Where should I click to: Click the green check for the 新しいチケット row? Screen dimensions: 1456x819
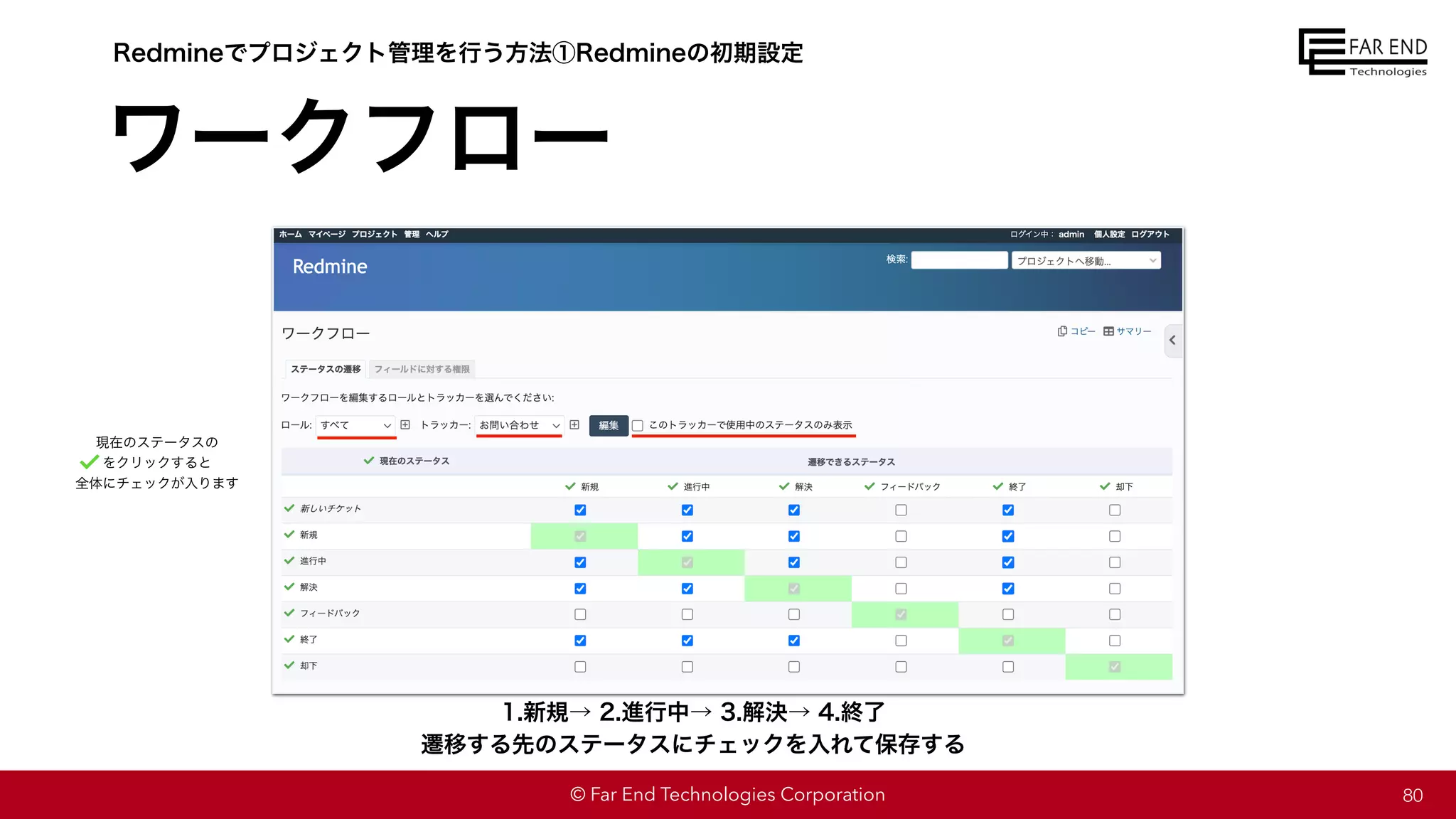289,508
